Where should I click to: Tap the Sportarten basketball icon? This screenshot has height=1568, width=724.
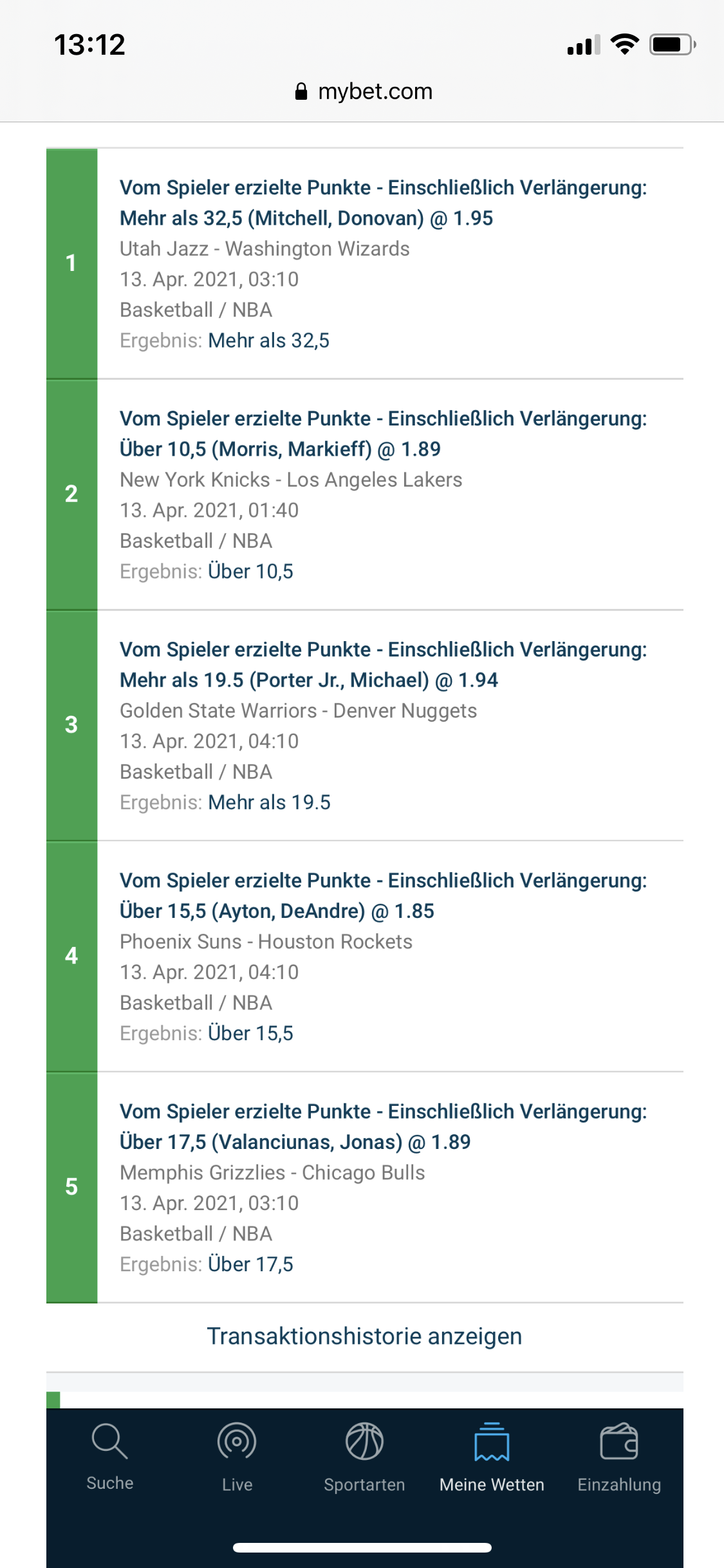[364, 1441]
